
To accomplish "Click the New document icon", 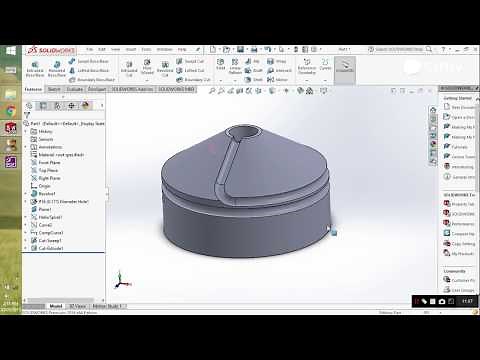I will tap(213, 49).
